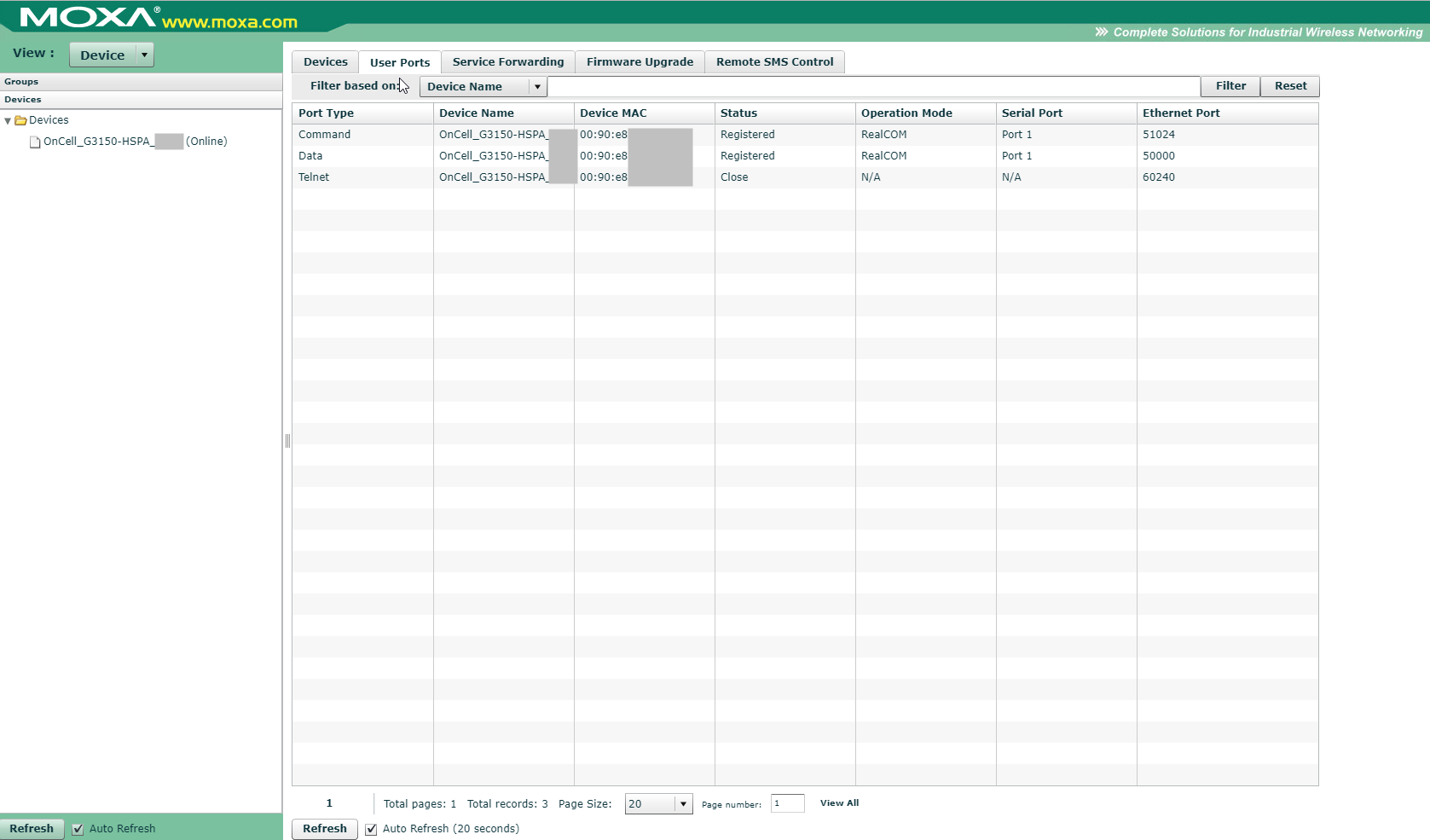The height and width of the screenshot is (840, 1430).
Task: Click Ethernet port value 50000
Action: point(1159,156)
